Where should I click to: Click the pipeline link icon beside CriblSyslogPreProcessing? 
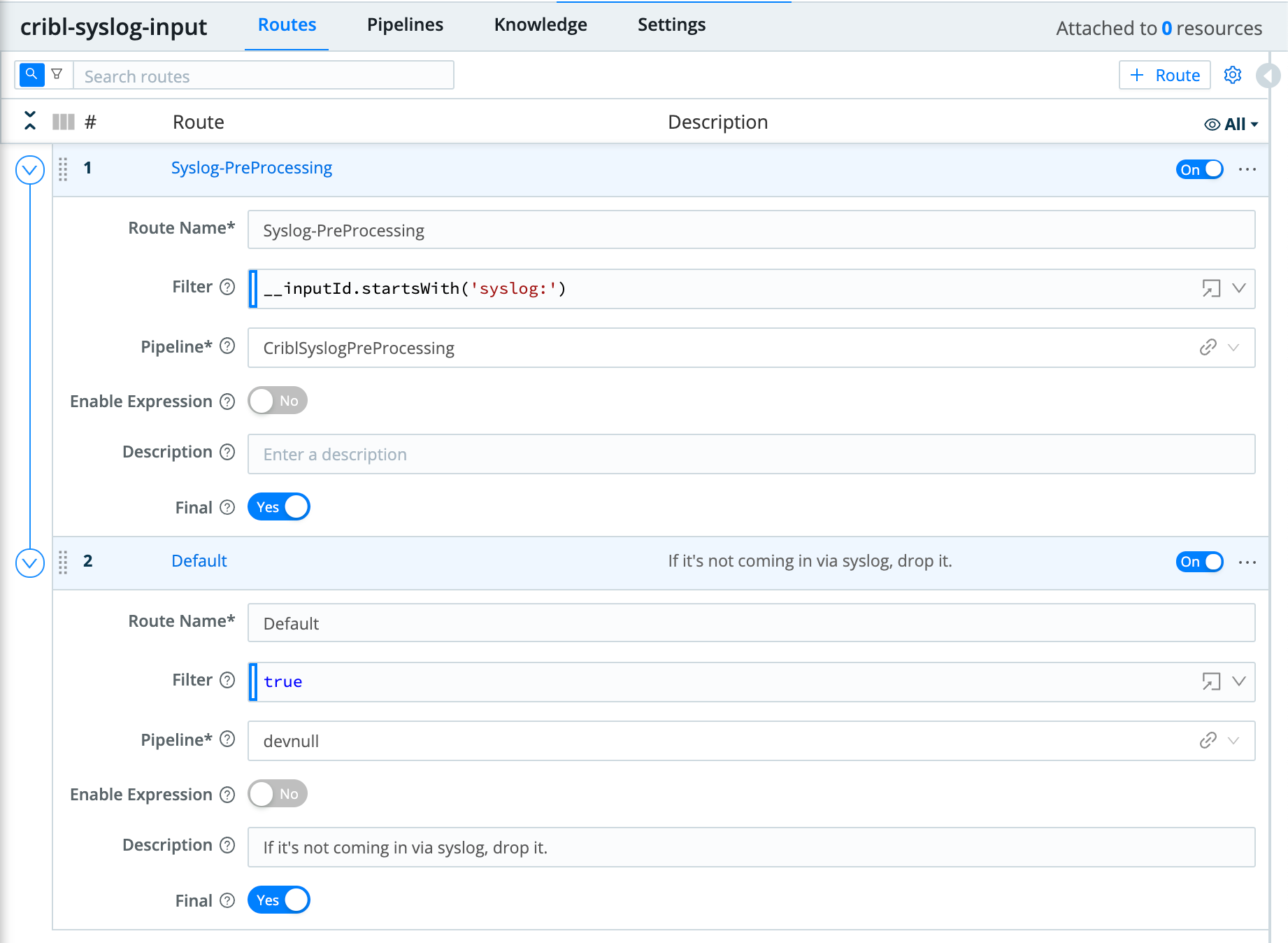pos(1209,348)
